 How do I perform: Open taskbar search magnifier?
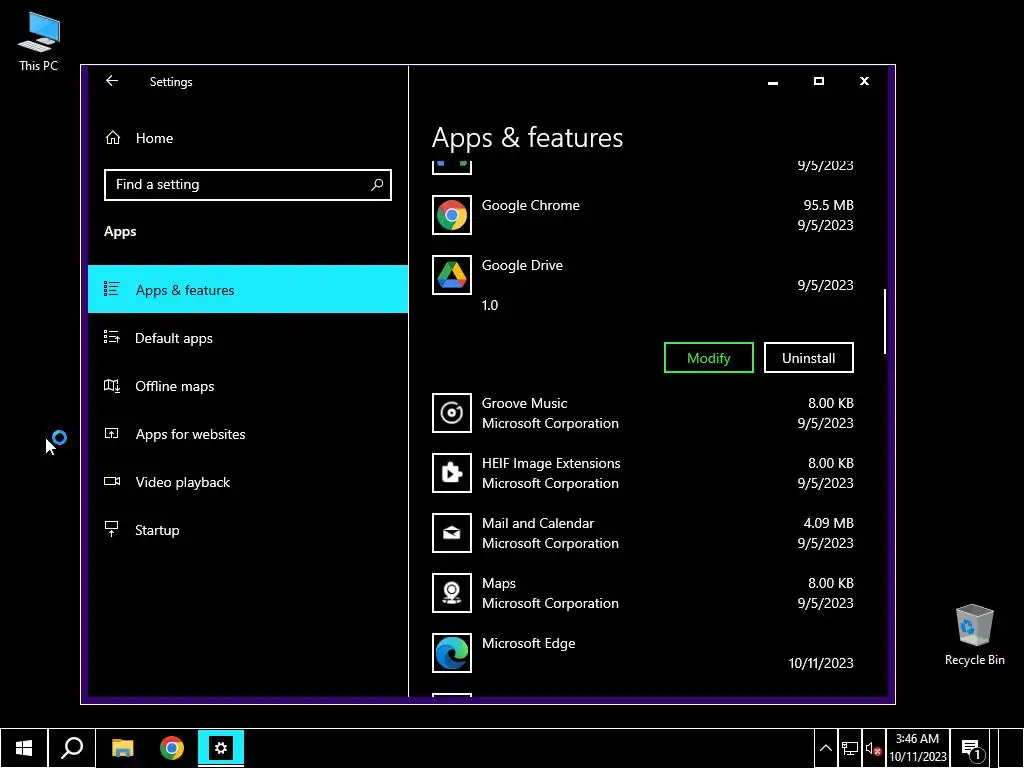click(72, 748)
